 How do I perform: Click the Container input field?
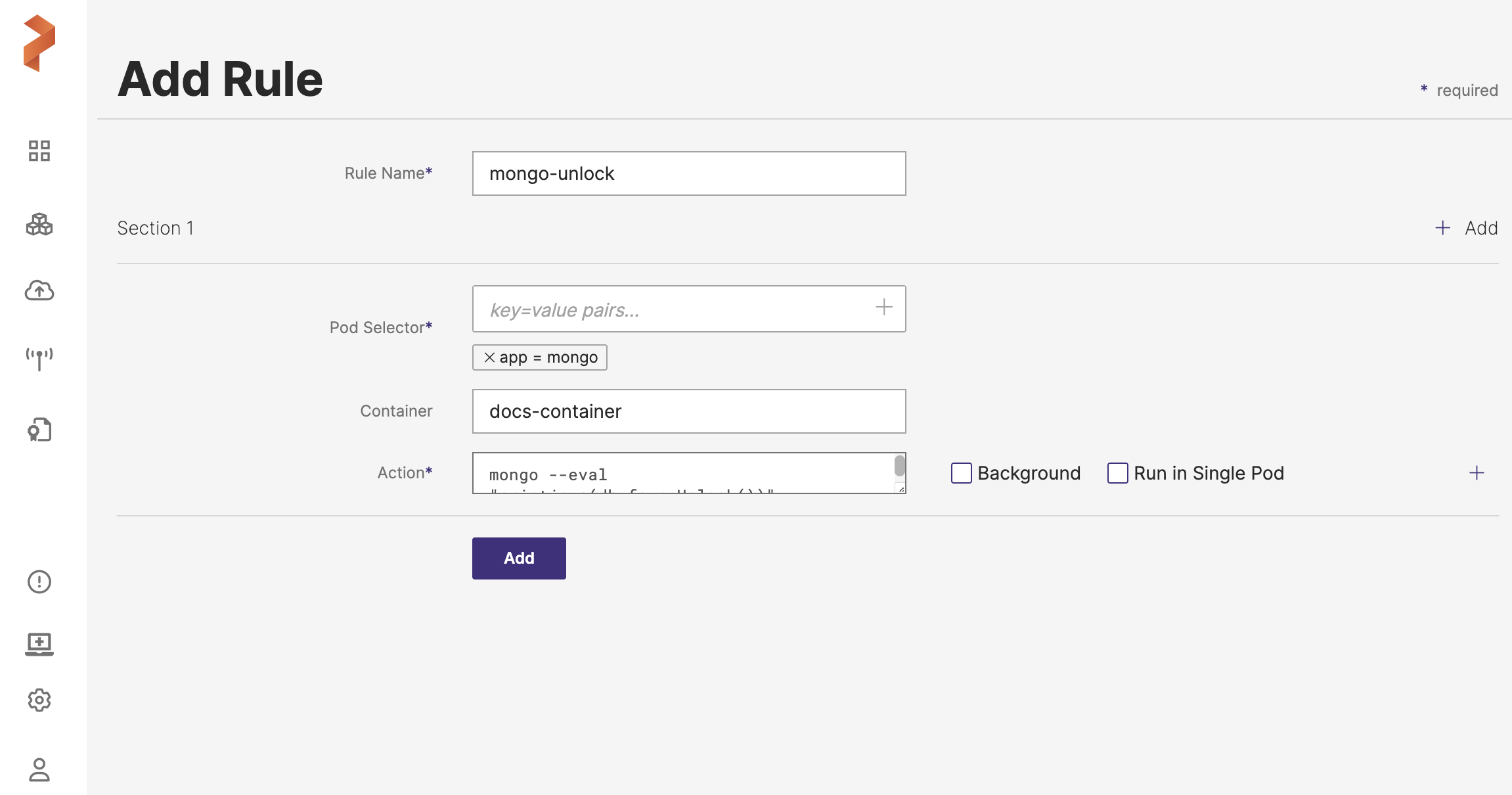point(689,411)
